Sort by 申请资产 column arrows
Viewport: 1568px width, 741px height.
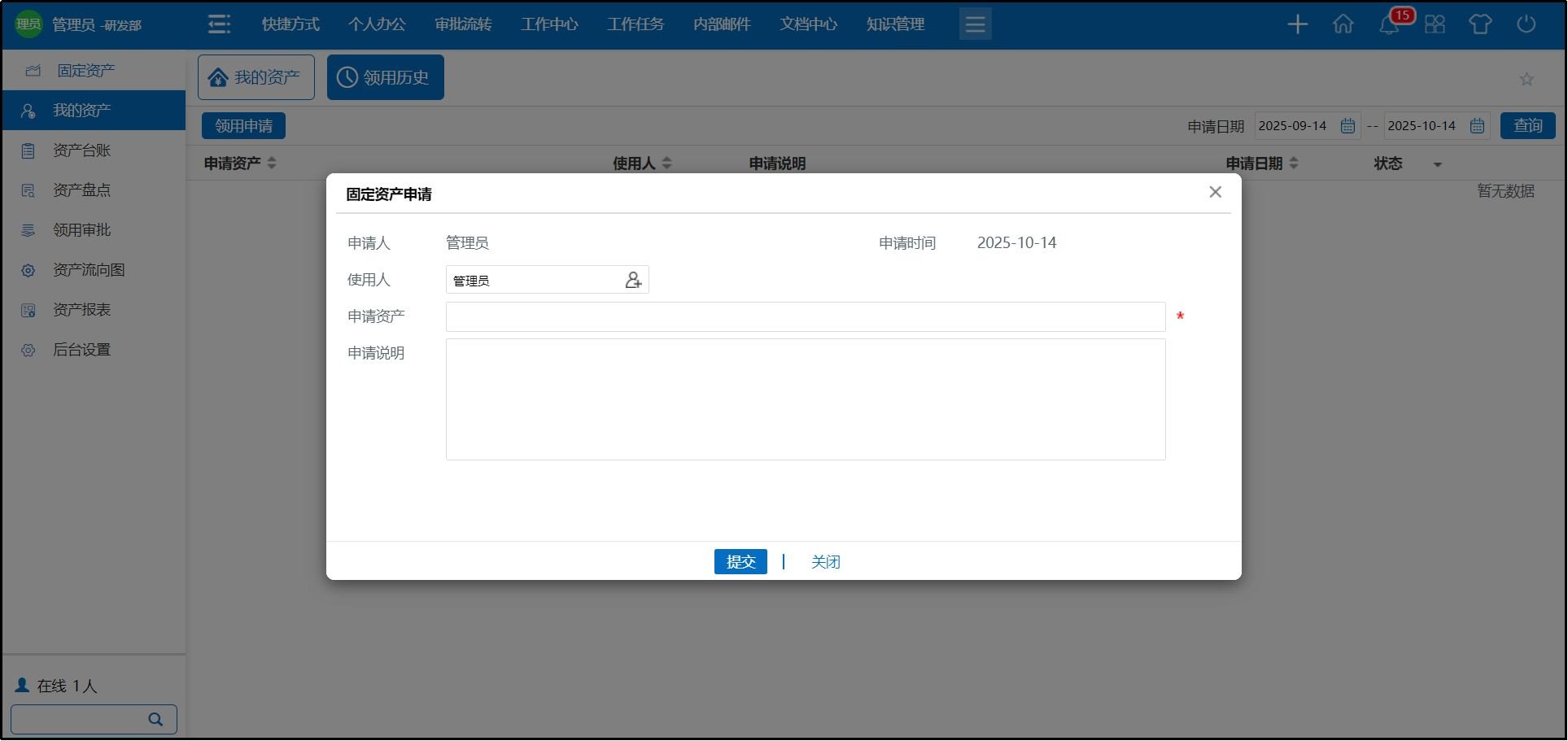[x=272, y=163]
